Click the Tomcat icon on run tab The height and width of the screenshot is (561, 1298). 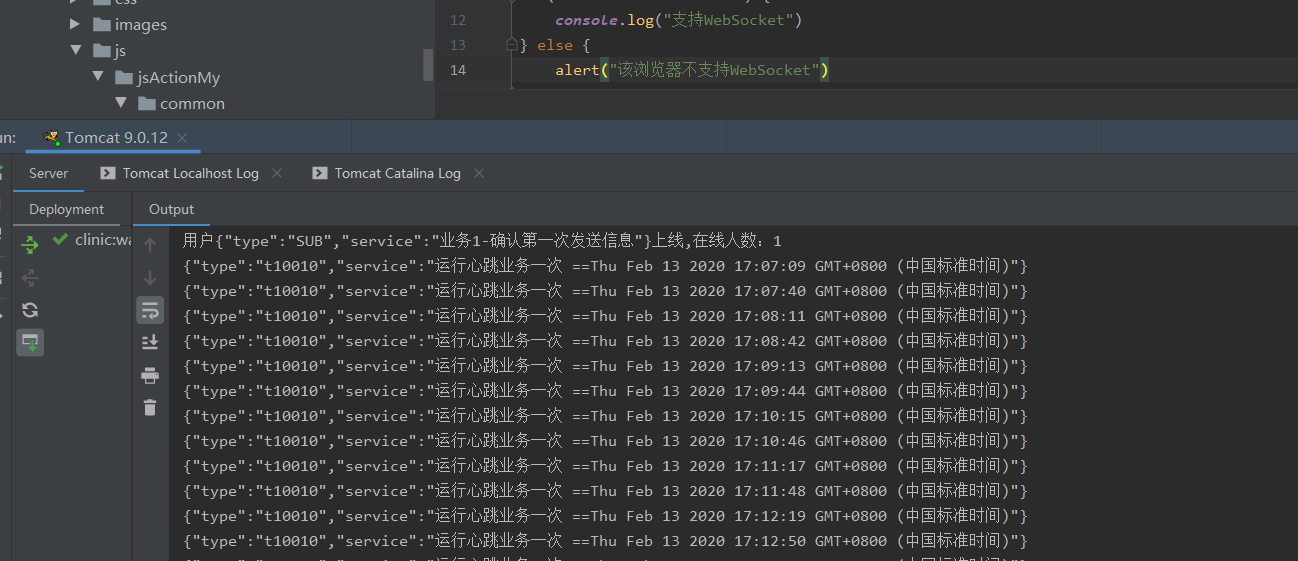[x=52, y=137]
